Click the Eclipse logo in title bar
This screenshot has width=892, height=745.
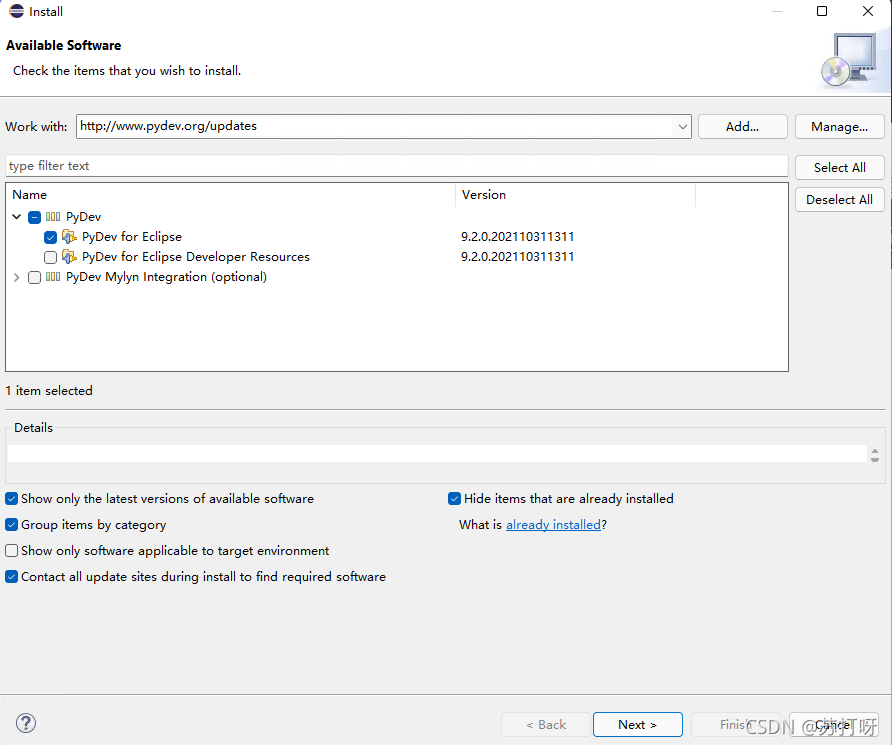tap(16, 11)
